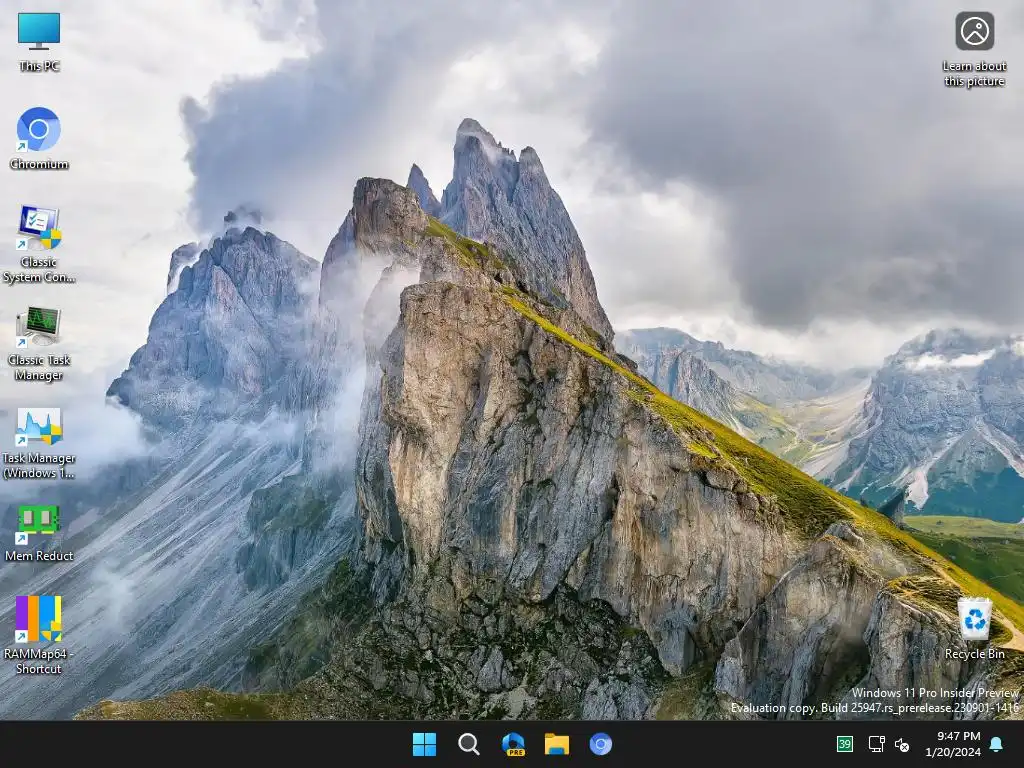1024x768 pixels.
Task: Click the green 39 tray icon
Action: [x=845, y=744]
